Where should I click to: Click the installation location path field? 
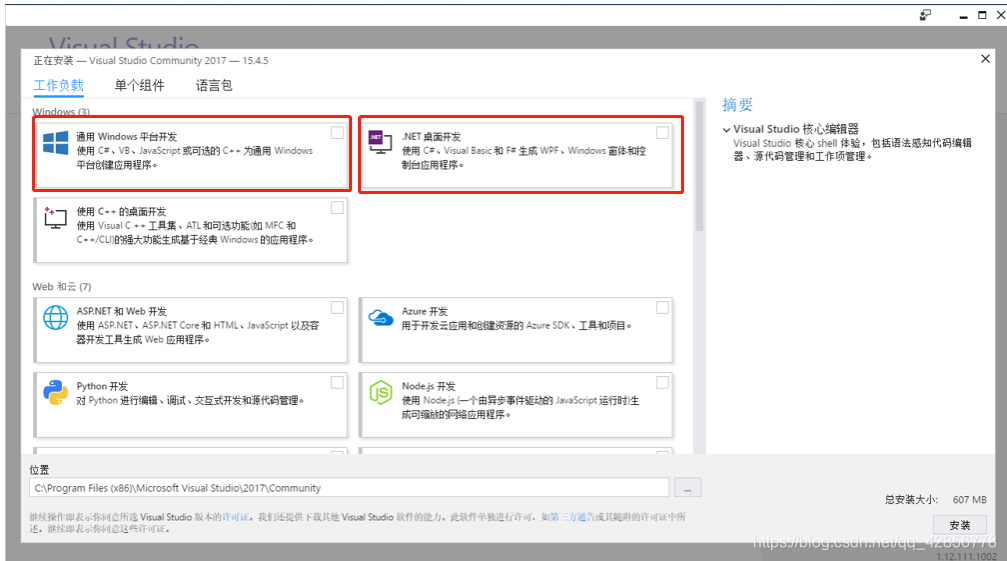tap(349, 488)
